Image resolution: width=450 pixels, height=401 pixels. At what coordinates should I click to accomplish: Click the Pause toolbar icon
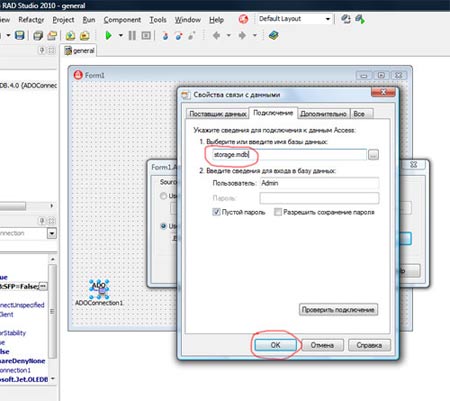[x=132, y=35]
